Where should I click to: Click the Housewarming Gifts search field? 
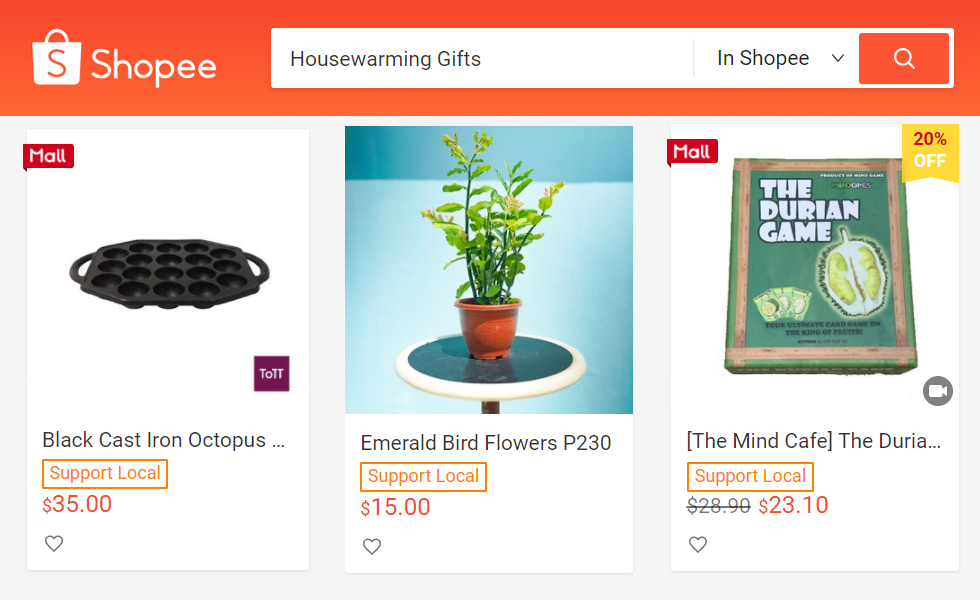click(x=480, y=59)
